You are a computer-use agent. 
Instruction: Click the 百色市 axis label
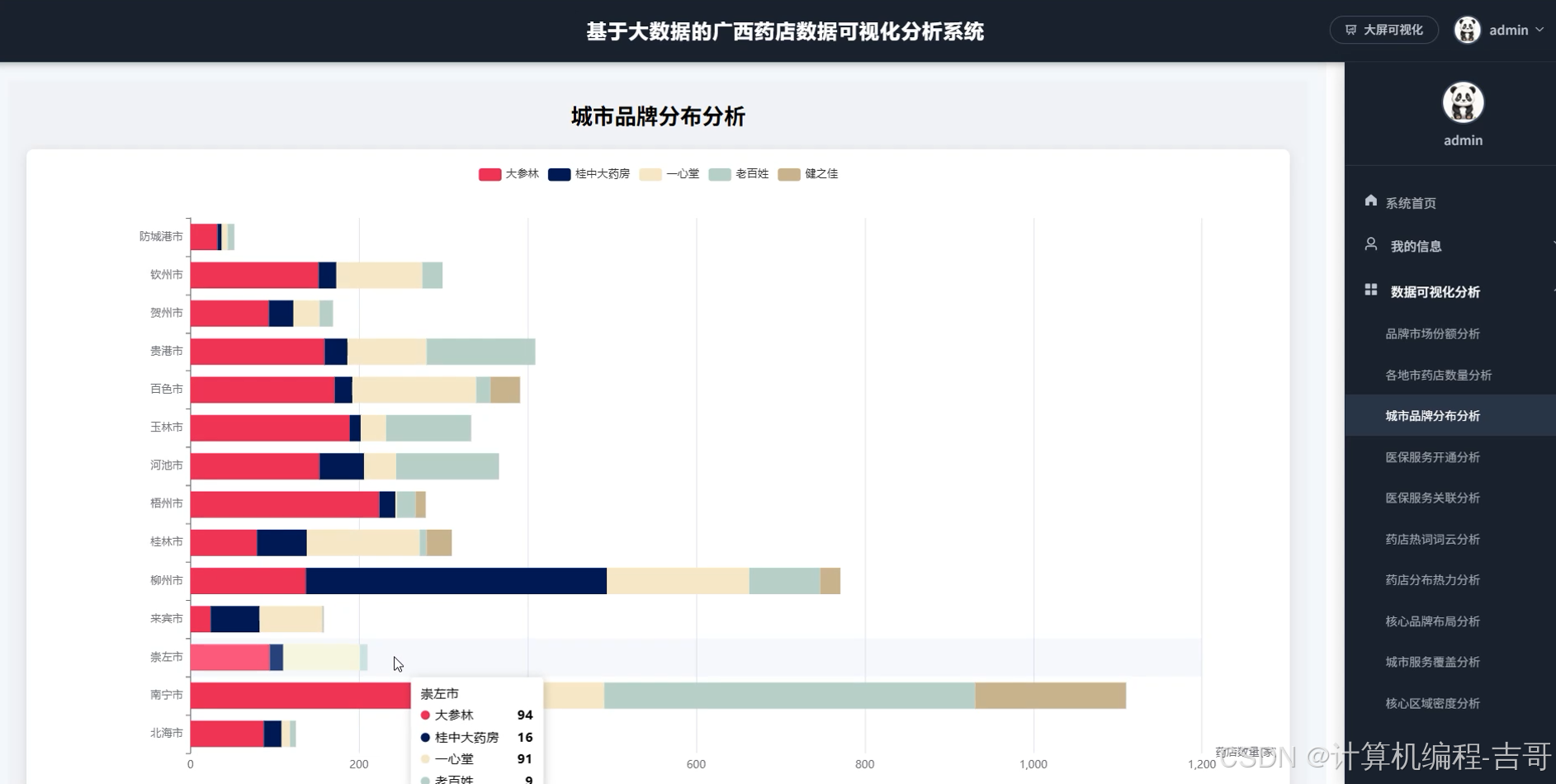pos(166,389)
